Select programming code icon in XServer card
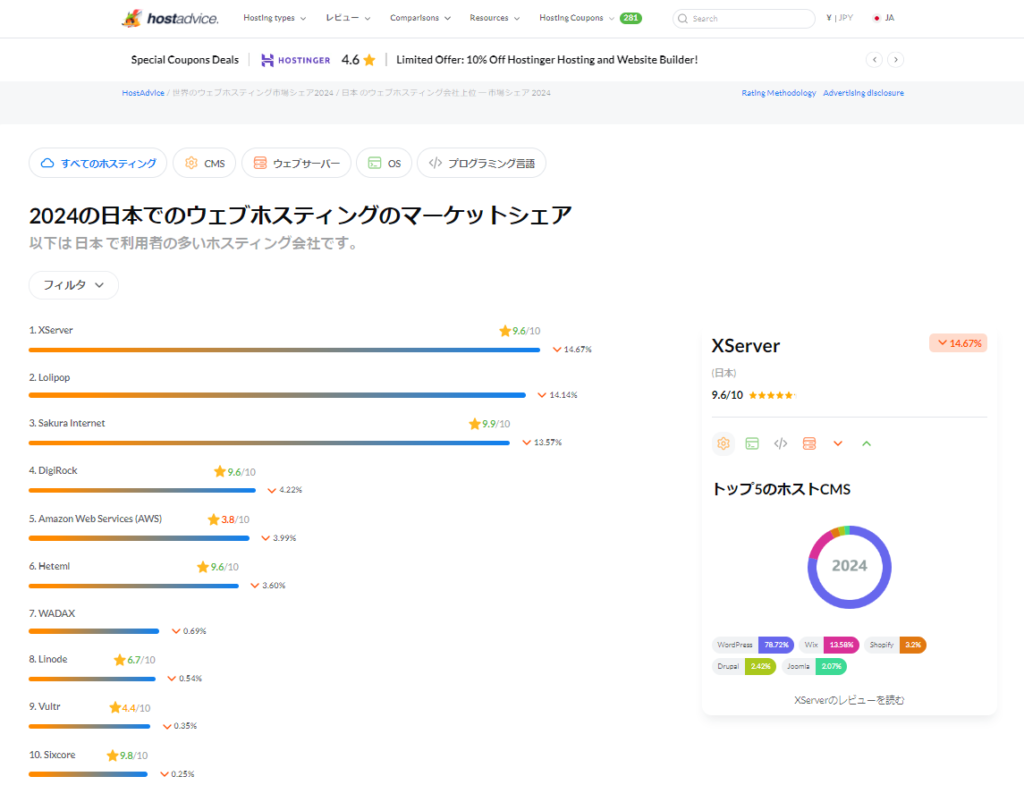 [x=780, y=443]
